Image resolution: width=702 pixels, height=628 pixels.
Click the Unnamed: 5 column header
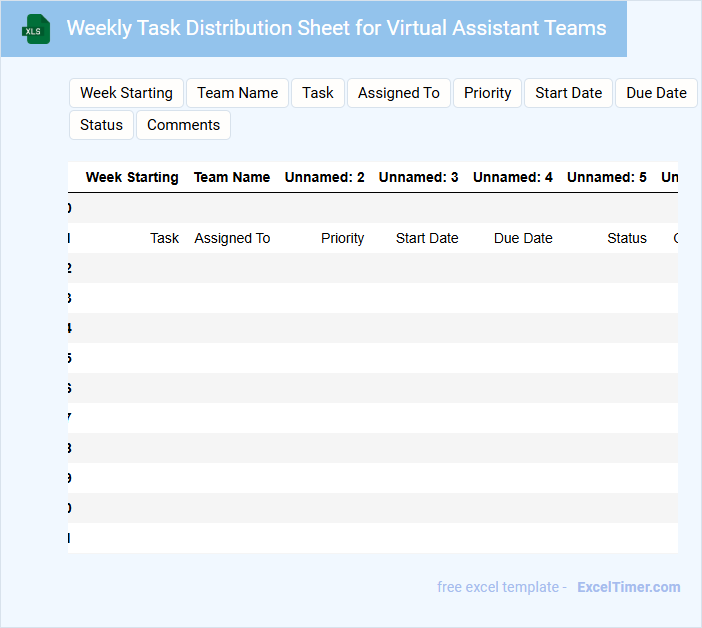click(606, 177)
